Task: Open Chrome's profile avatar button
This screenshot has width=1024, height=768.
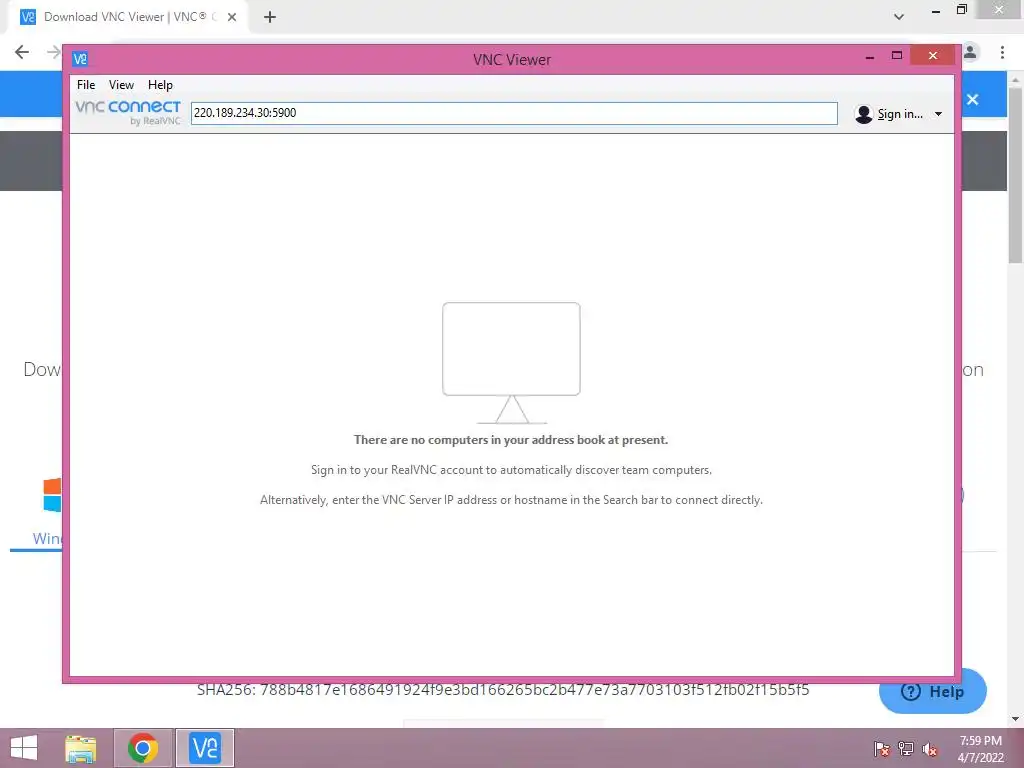Action: click(x=970, y=52)
